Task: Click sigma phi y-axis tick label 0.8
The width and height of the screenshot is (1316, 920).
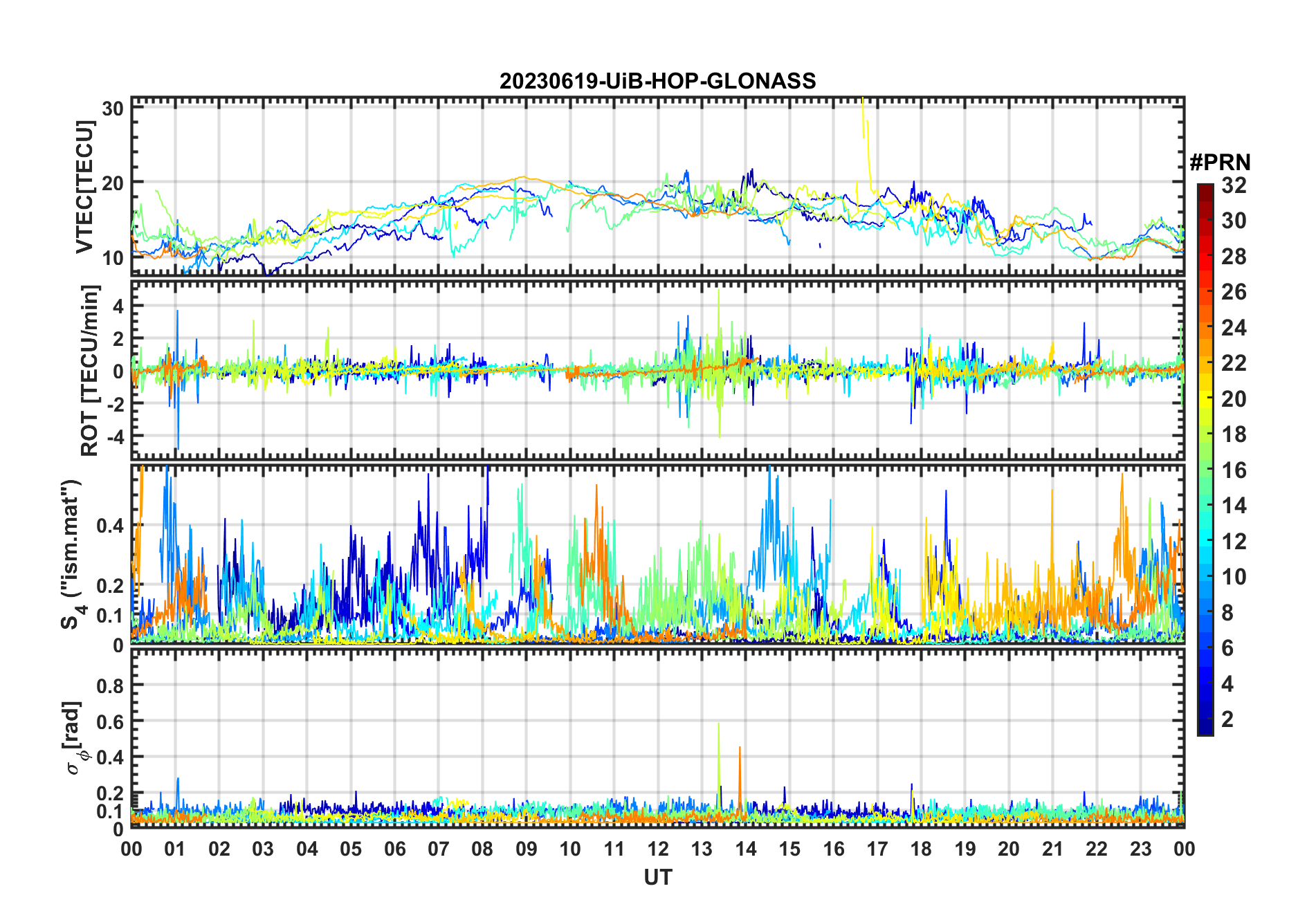Action: (111, 686)
